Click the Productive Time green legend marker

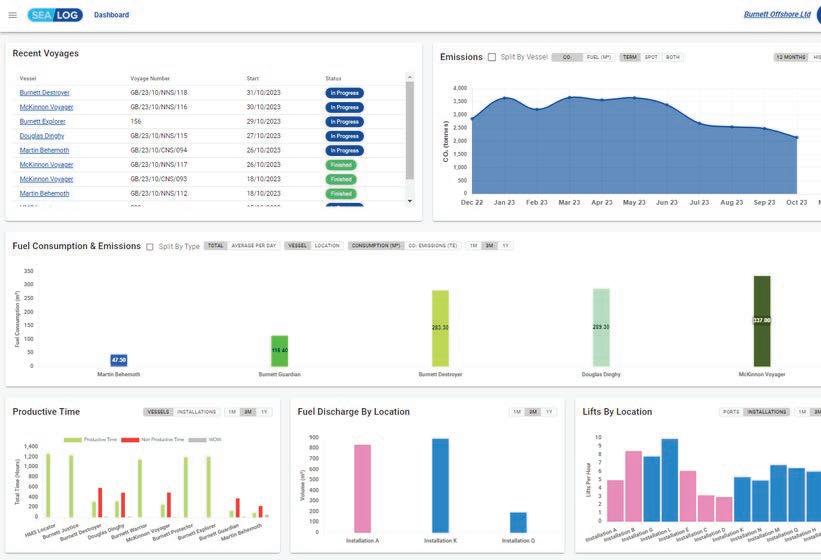[x=73, y=440]
